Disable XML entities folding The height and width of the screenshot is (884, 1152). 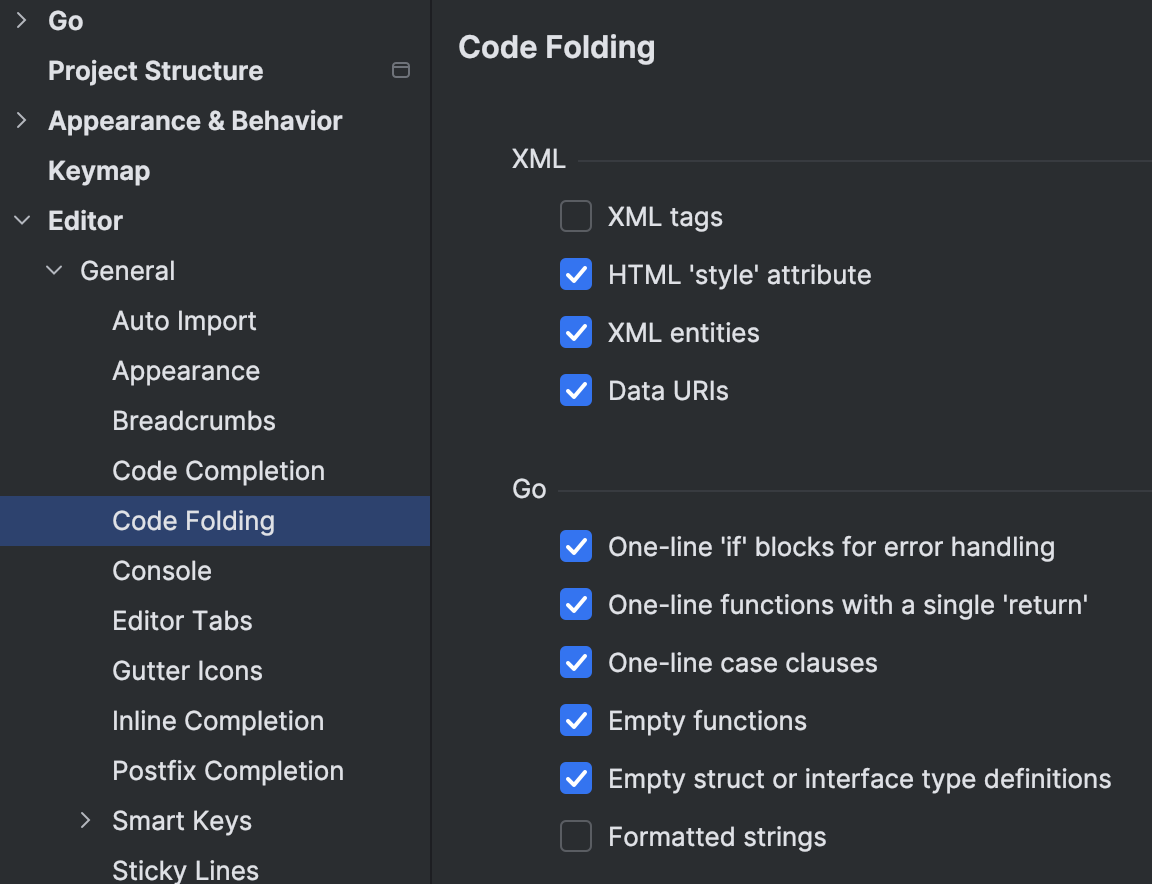576,333
